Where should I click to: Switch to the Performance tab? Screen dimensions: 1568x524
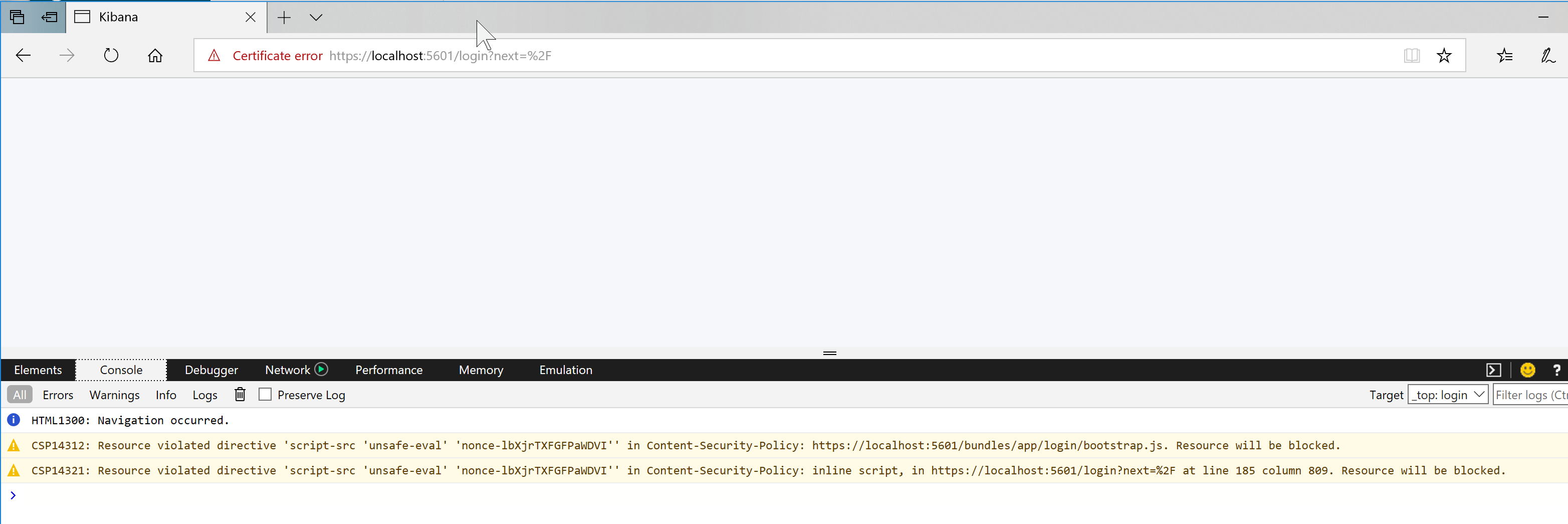click(x=389, y=370)
